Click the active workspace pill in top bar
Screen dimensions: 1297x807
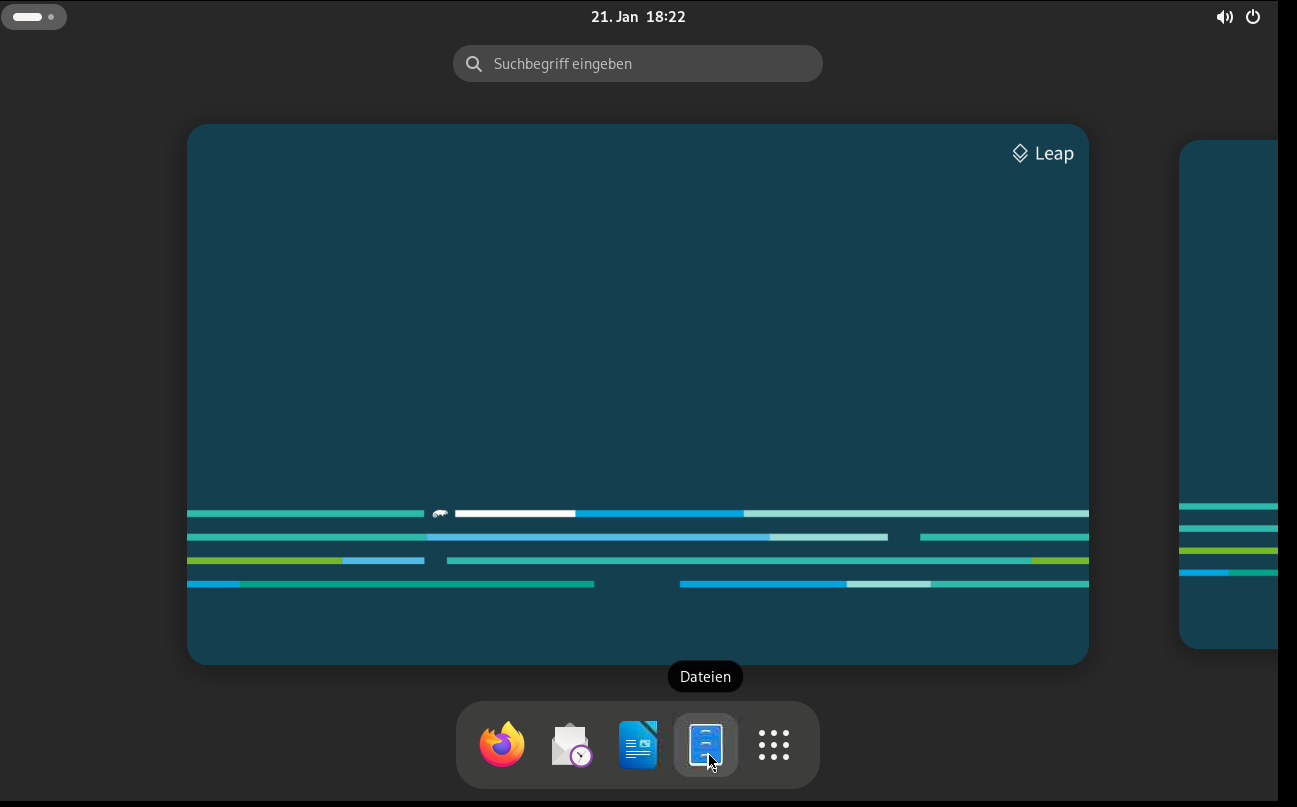pyautogui.click(x=27, y=17)
